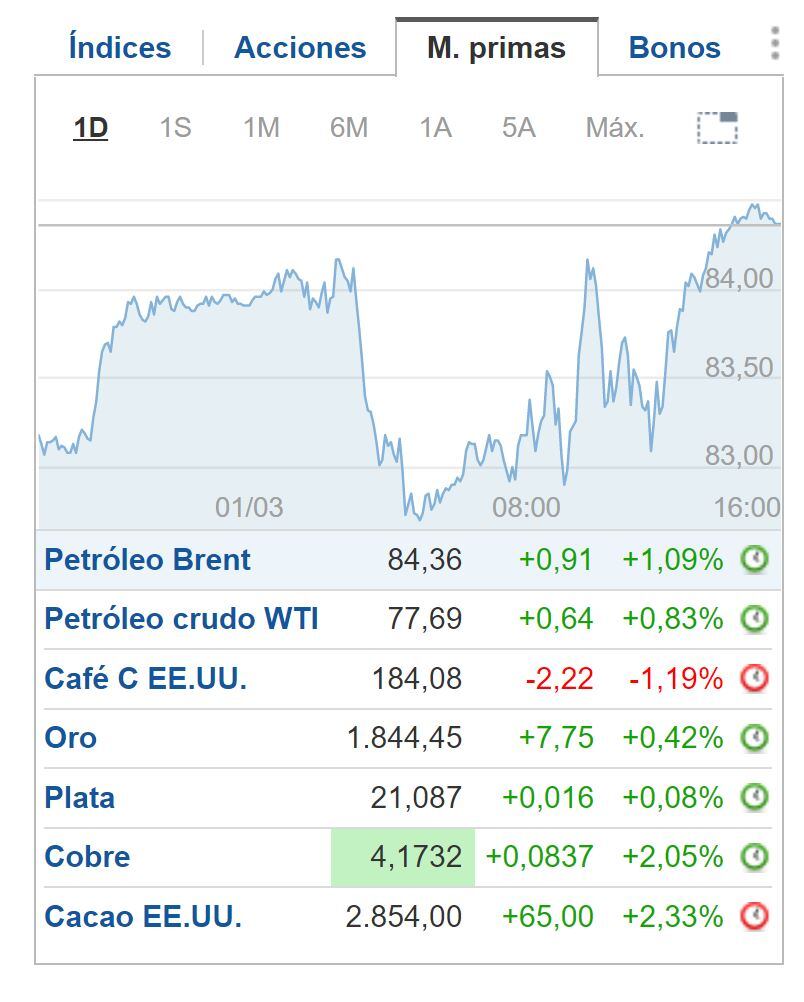804x1002 pixels.
Task: Switch to the Bonos tab
Action: [x=674, y=45]
